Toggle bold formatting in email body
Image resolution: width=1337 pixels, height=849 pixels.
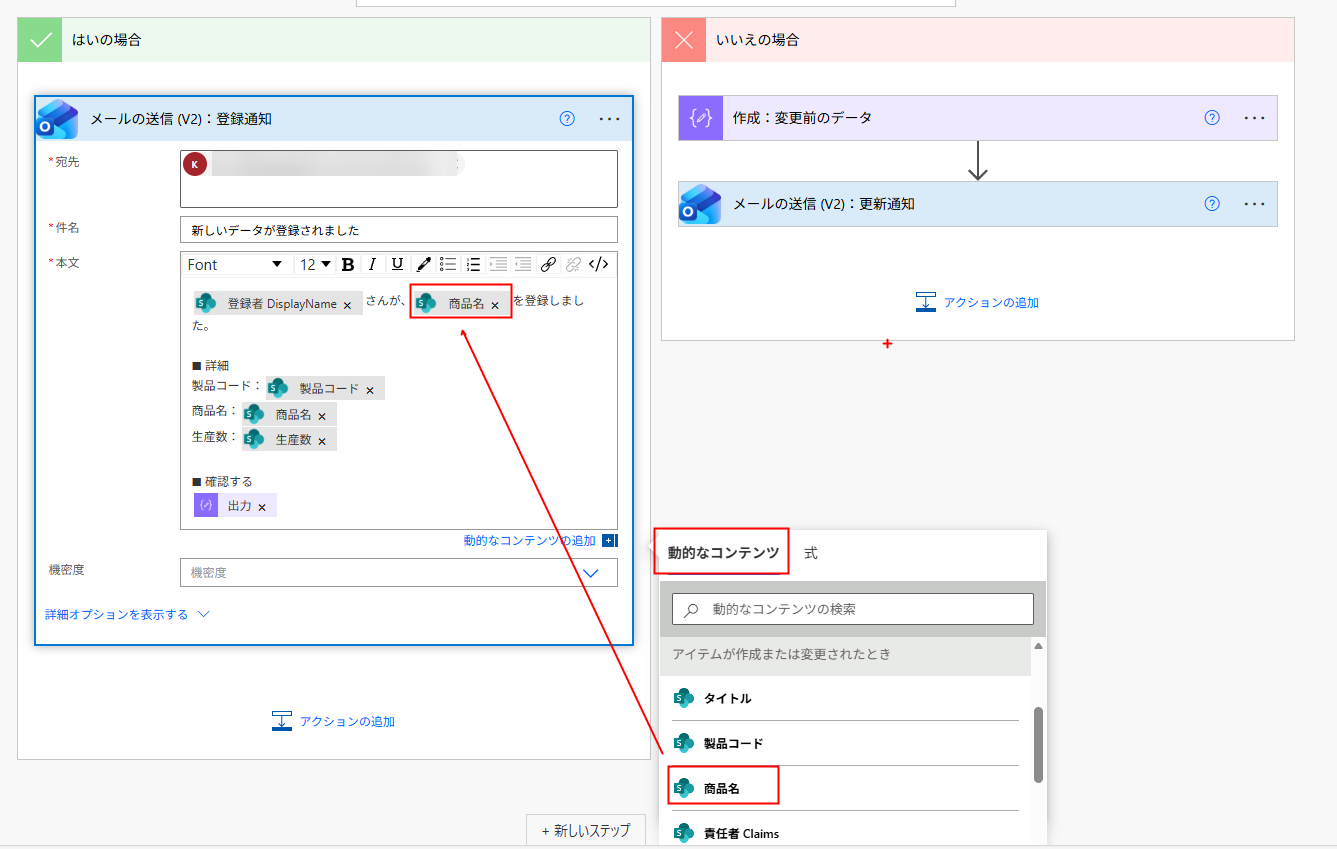pos(348,265)
